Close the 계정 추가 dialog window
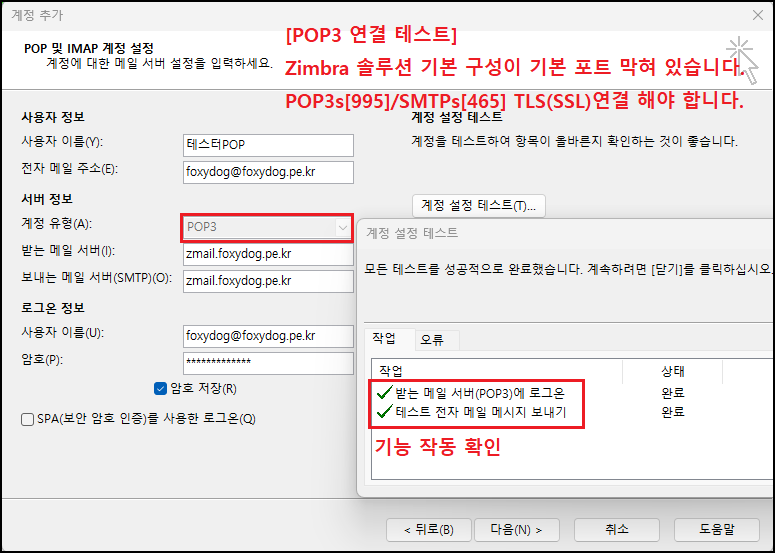 tap(758, 15)
